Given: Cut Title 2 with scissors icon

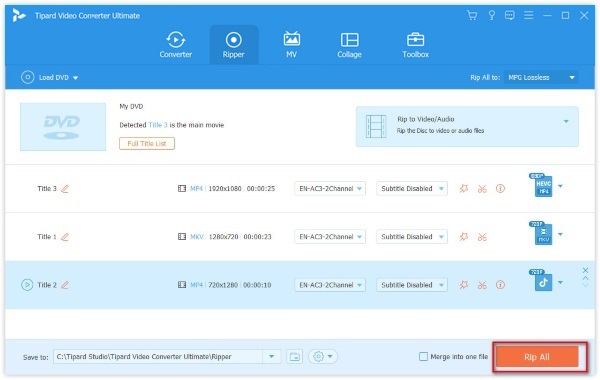Looking at the screenshot, I should [x=482, y=285].
